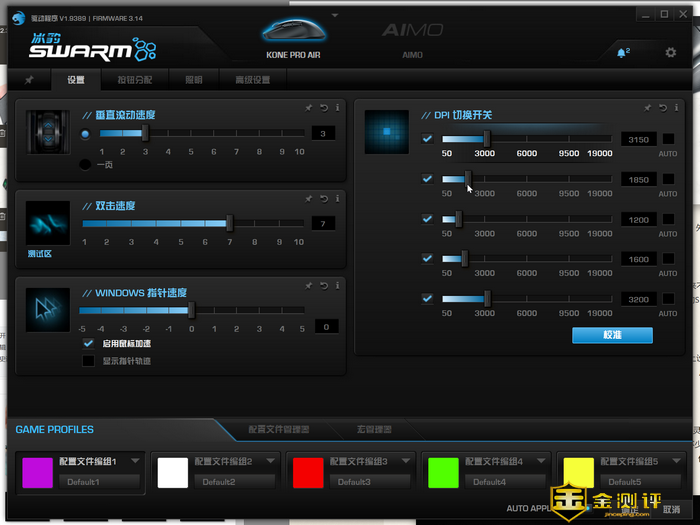
Task: Disable the 3150 DPI level checkbox
Action: (x=428, y=139)
